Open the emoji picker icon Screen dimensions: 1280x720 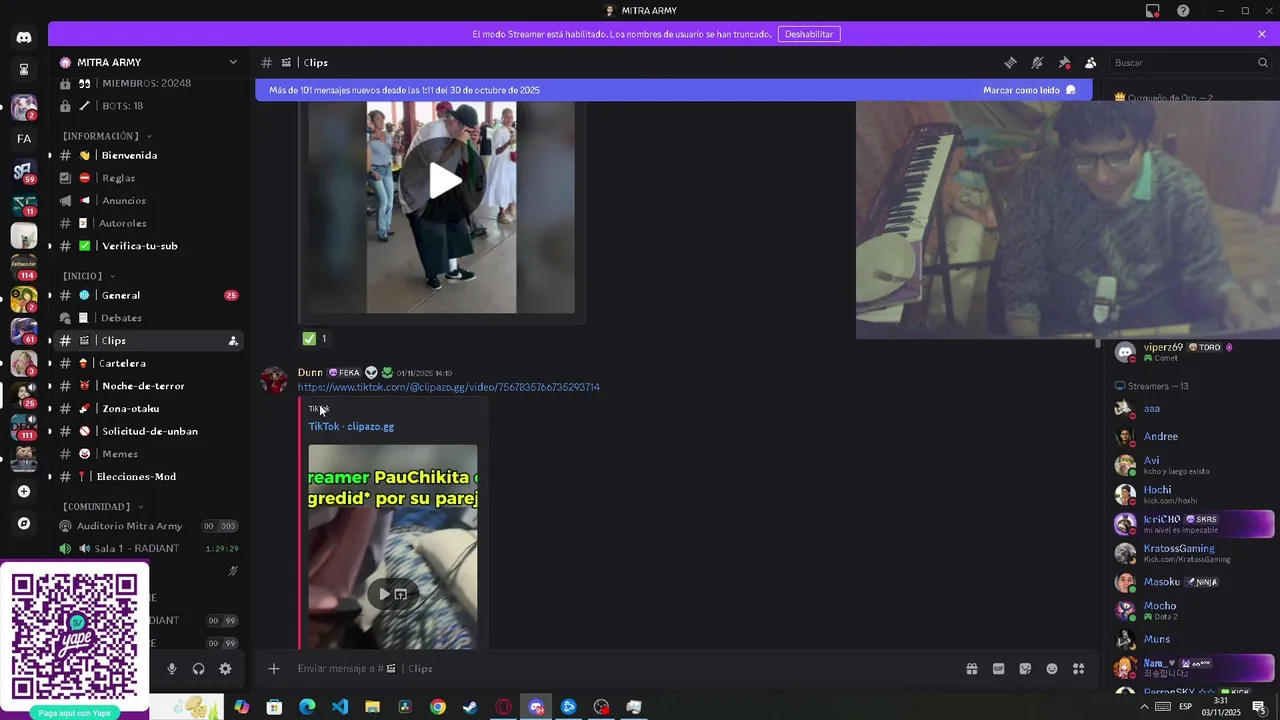[1052, 668]
